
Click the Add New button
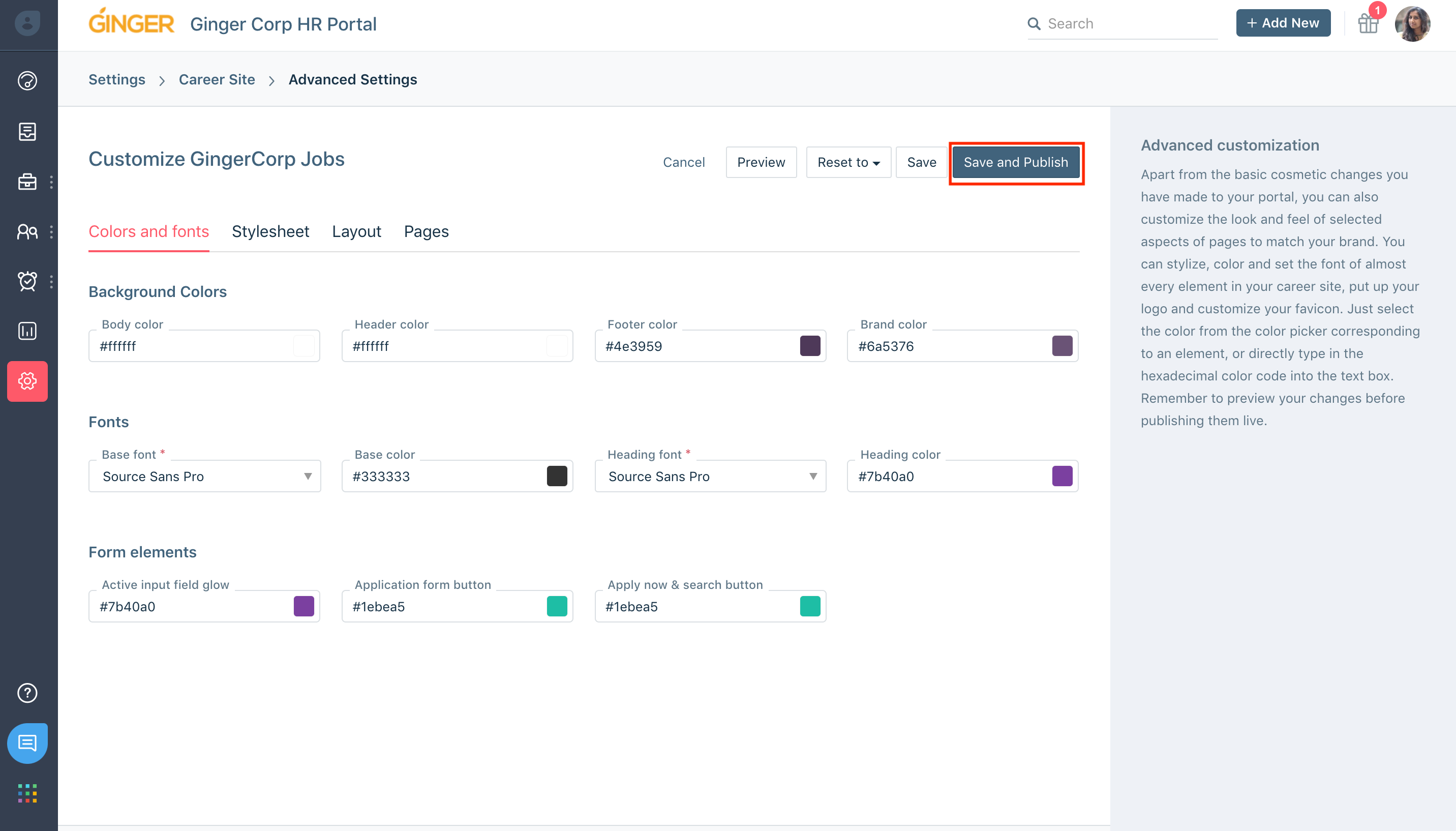(1283, 23)
